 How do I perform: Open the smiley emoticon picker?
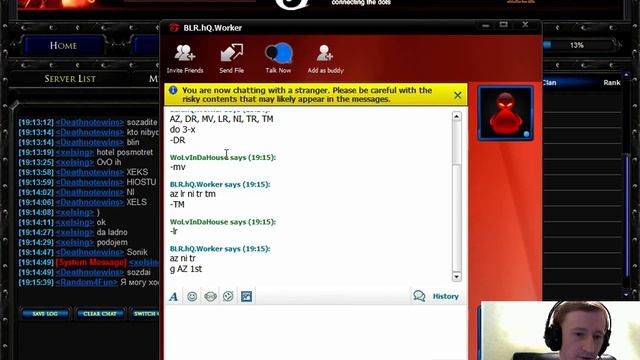192,296
